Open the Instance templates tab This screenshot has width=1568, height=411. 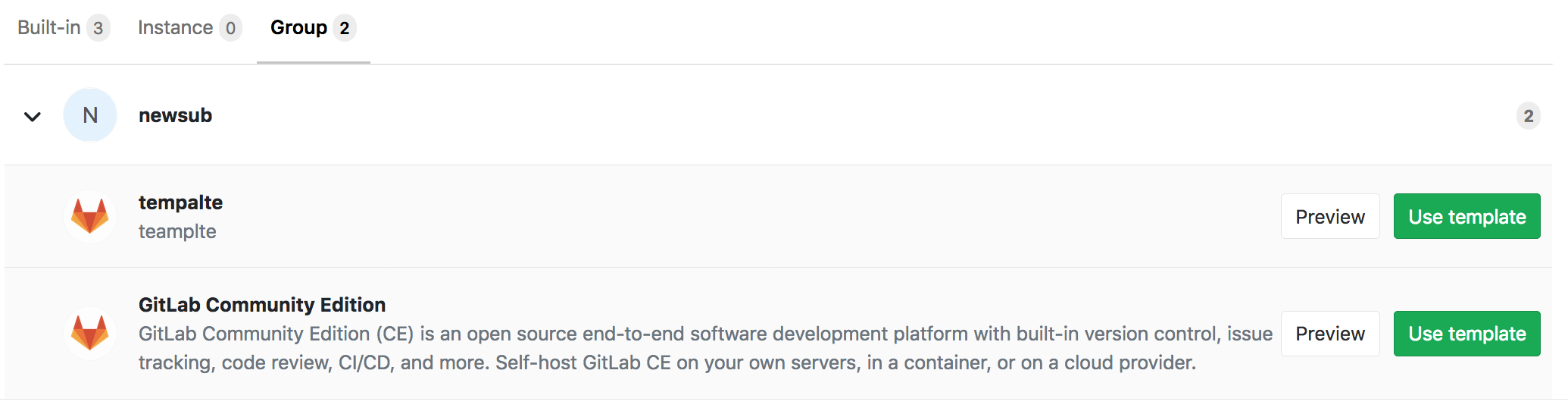coord(176,28)
